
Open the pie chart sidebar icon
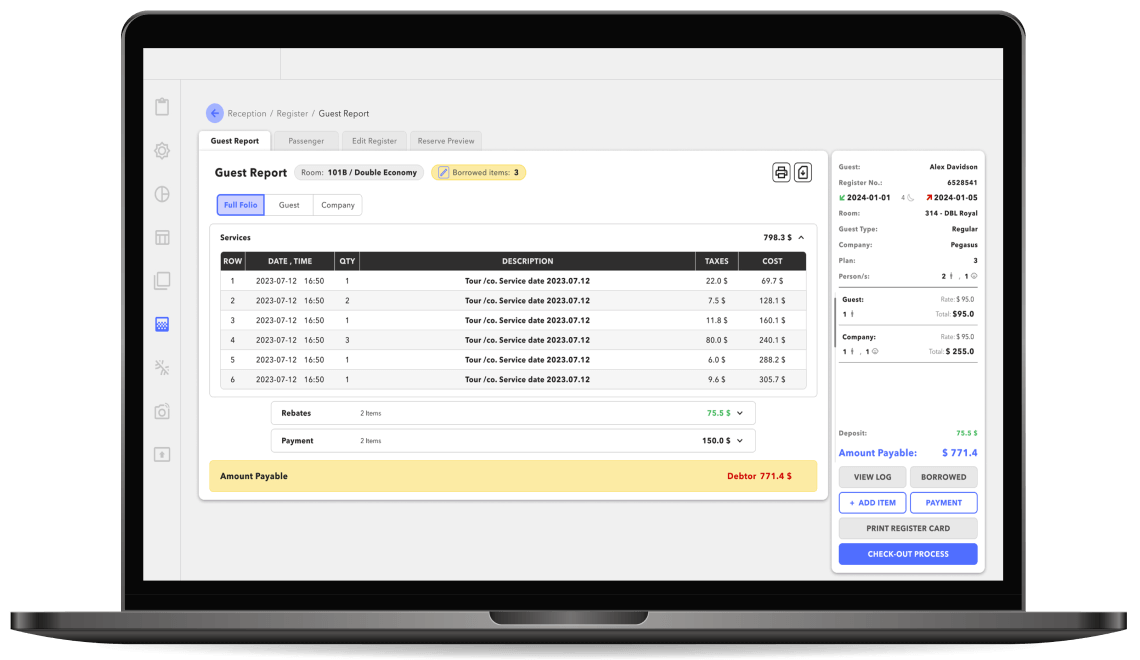(x=162, y=194)
